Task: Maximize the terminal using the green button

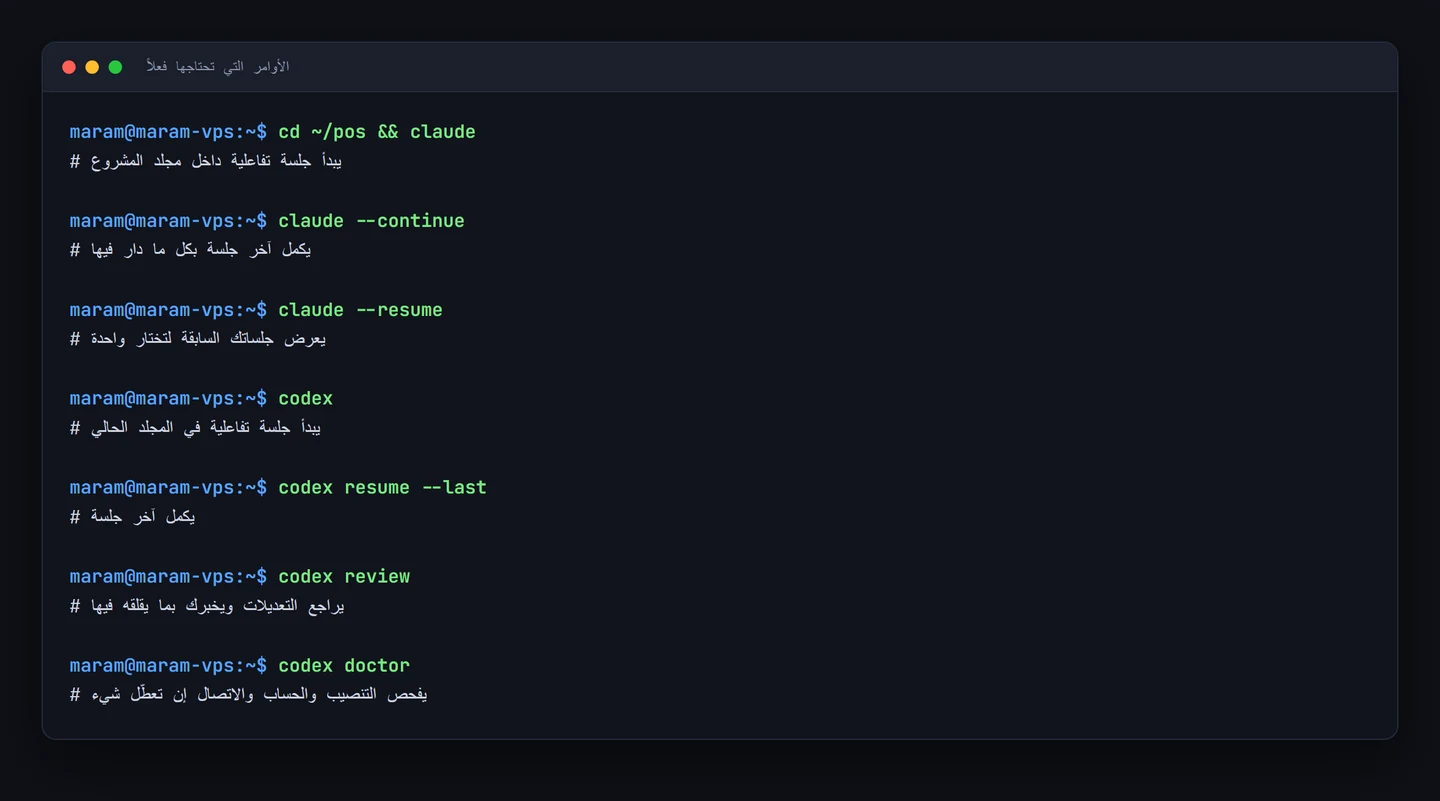Action: tap(115, 67)
